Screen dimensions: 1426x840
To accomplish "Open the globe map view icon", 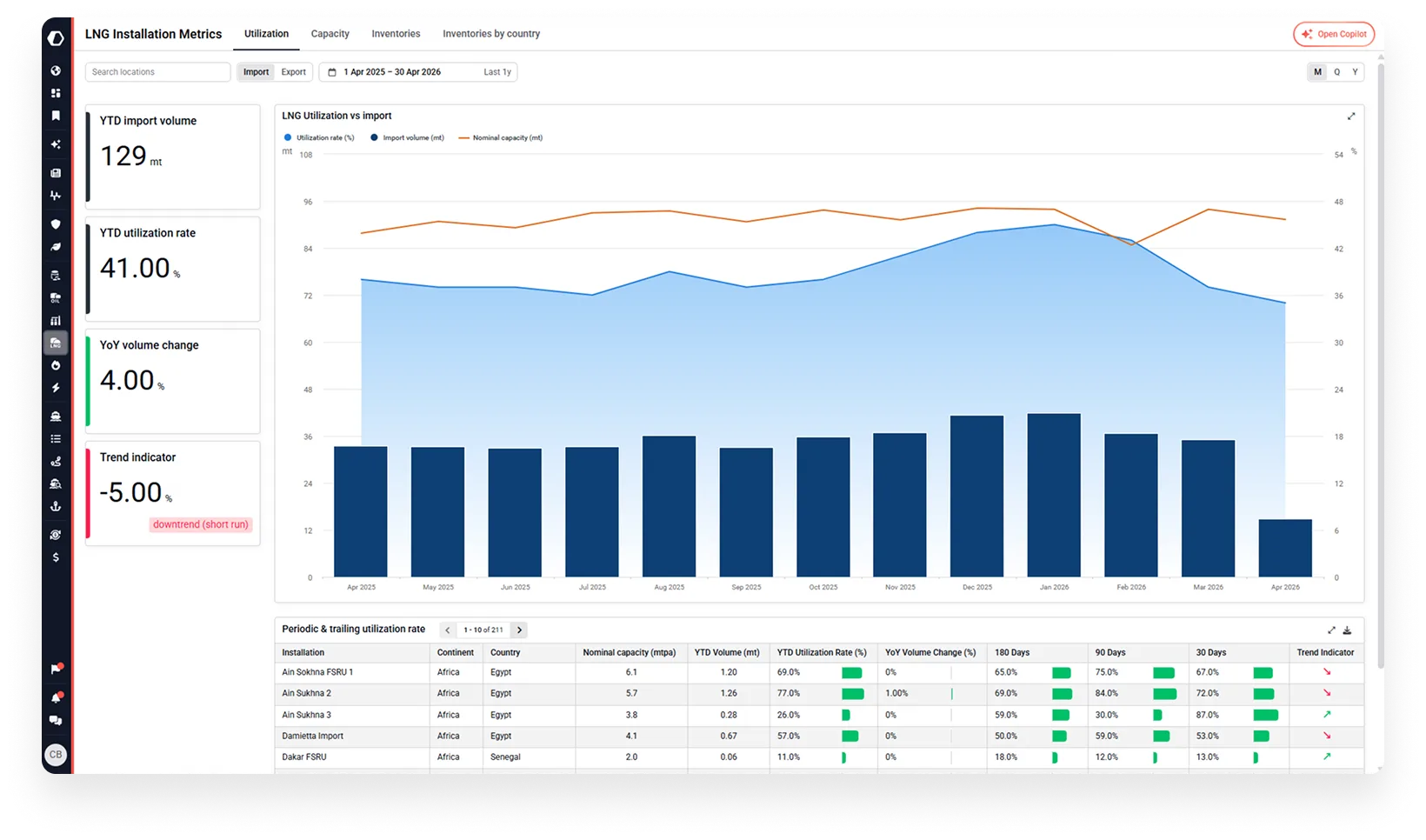I will tap(56, 70).
